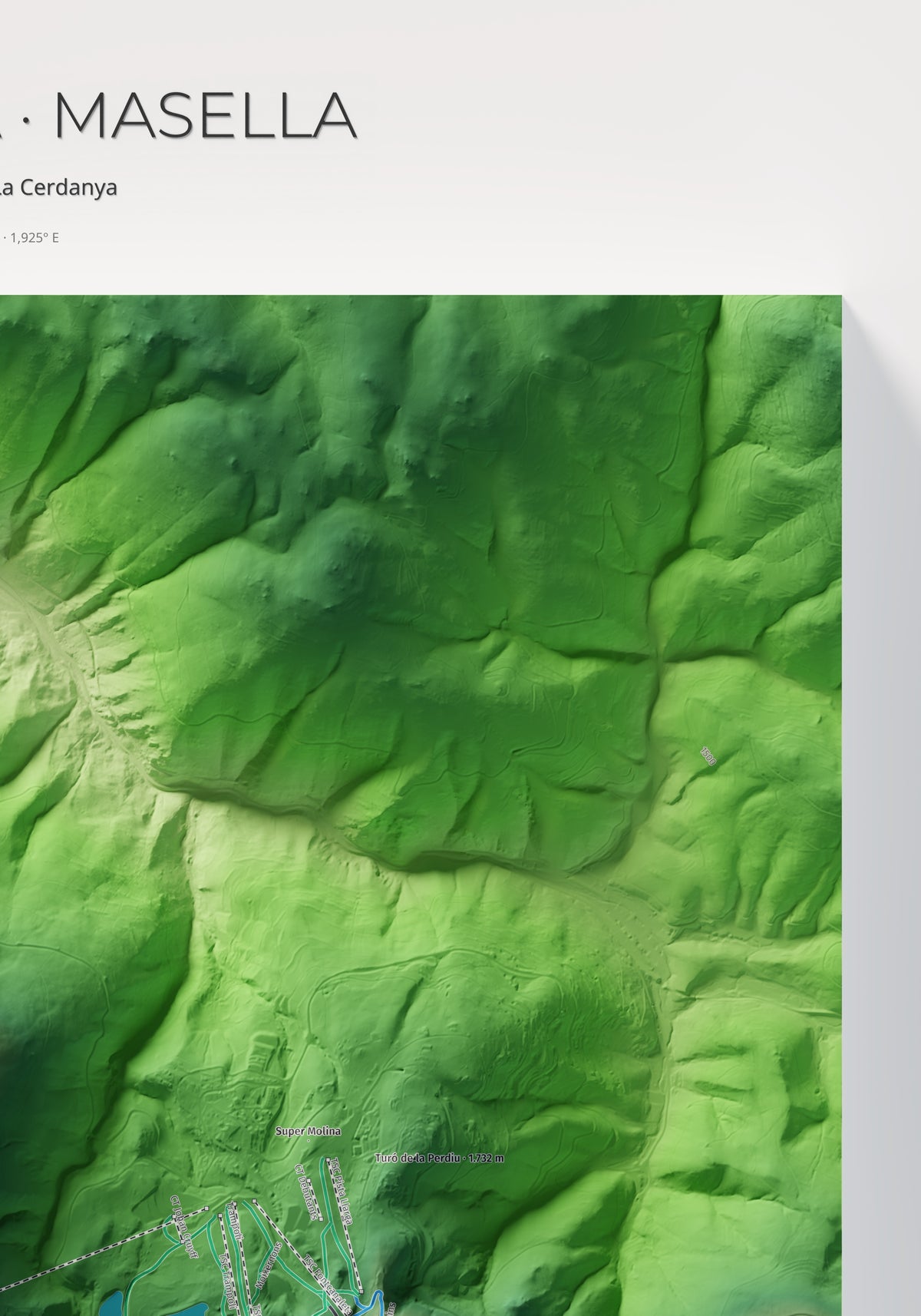Click the top station of TSC Pista Llarga
Viewport: 921px width, 1316px height.
point(328,1159)
